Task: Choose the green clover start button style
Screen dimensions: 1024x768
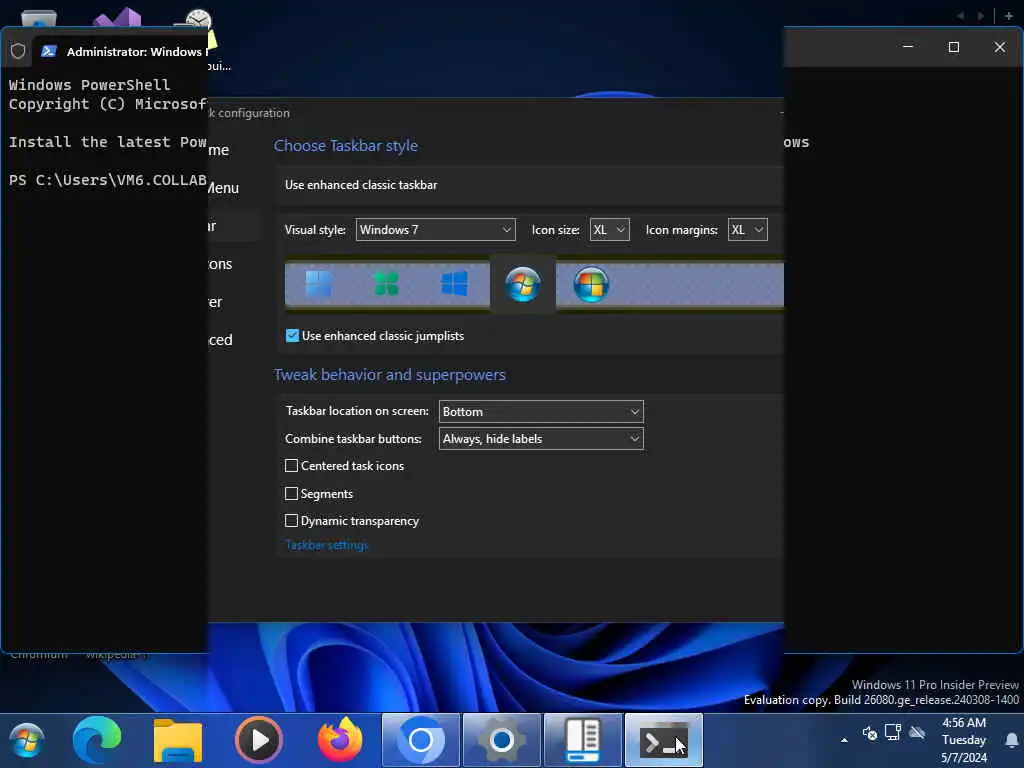Action: (386, 284)
